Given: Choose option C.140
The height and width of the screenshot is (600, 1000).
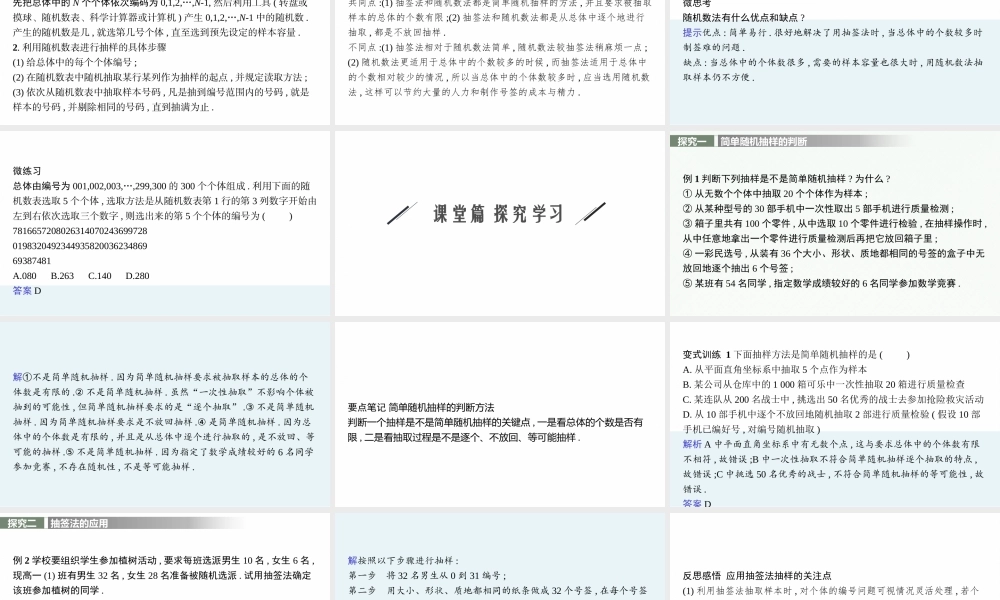Looking at the screenshot, I should point(100,276).
